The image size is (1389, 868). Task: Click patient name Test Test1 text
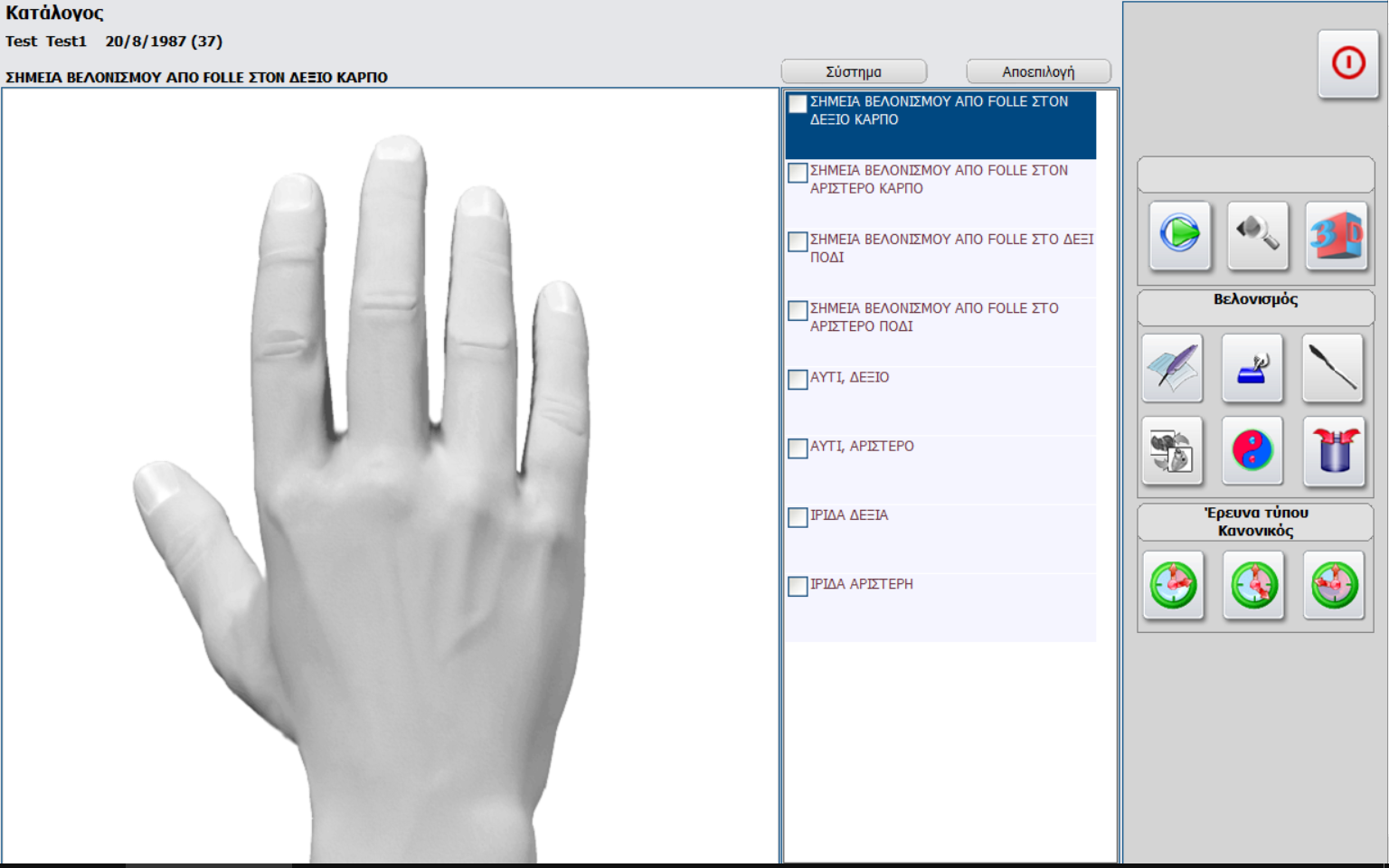point(46,42)
